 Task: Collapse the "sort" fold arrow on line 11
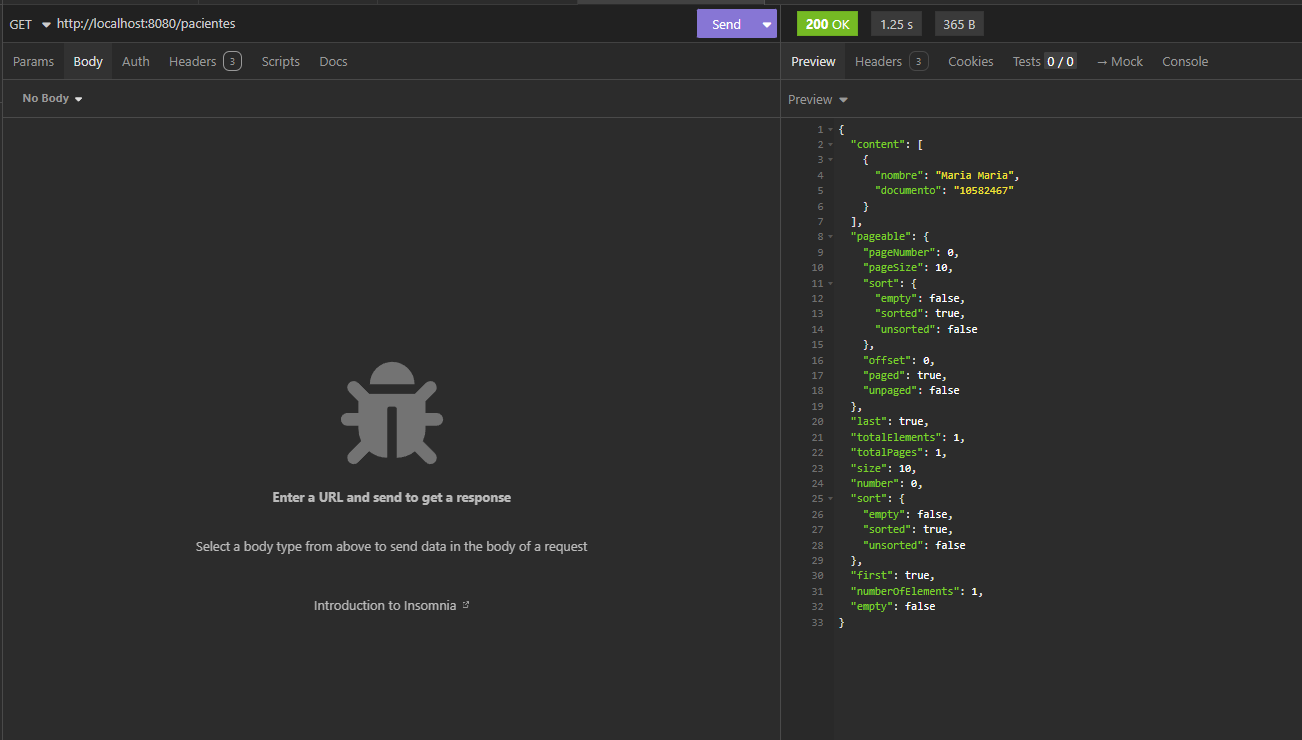(830, 284)
